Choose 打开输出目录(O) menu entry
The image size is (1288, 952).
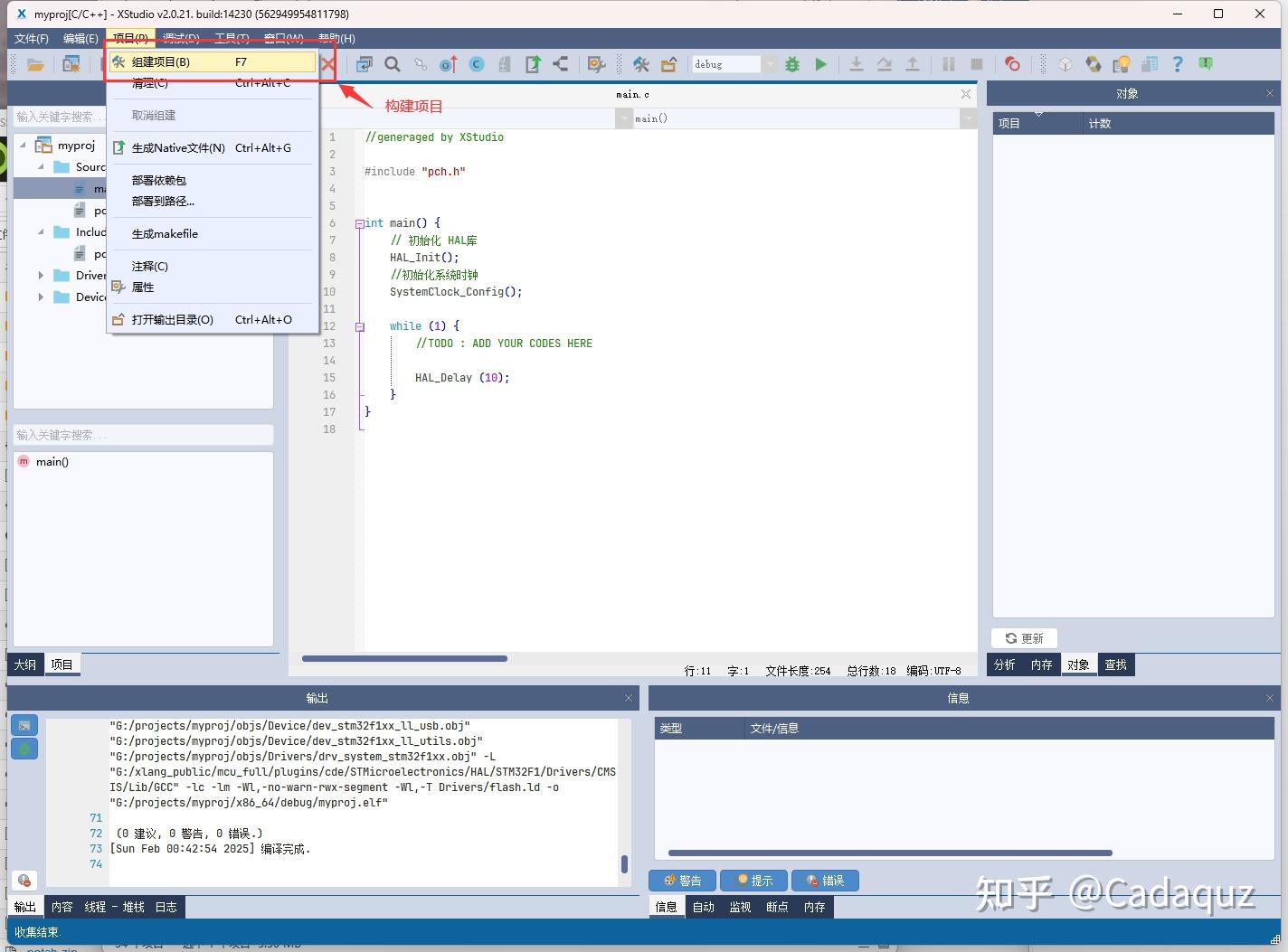point(213,320)
